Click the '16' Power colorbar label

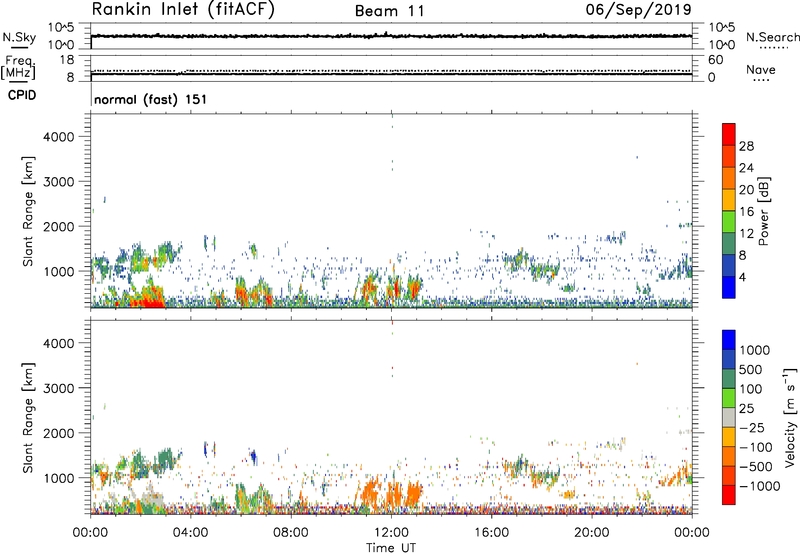coord(746,212)
